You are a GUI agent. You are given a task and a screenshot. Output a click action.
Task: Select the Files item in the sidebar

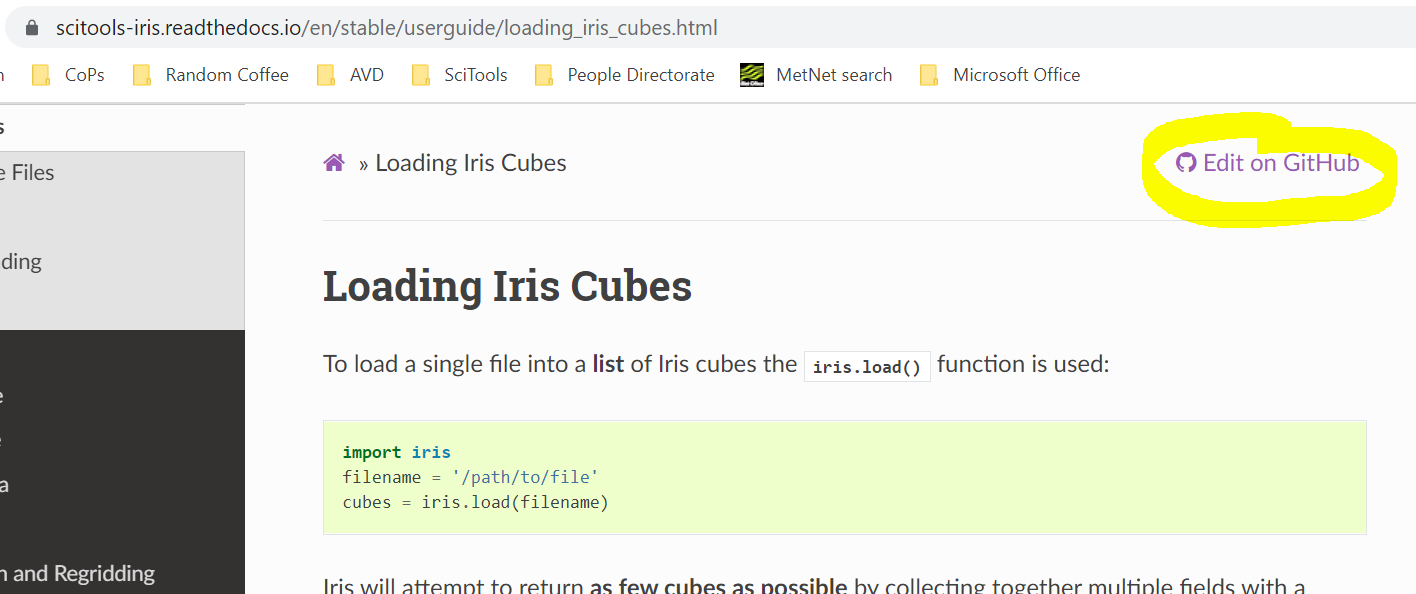[x=27, y=172]
